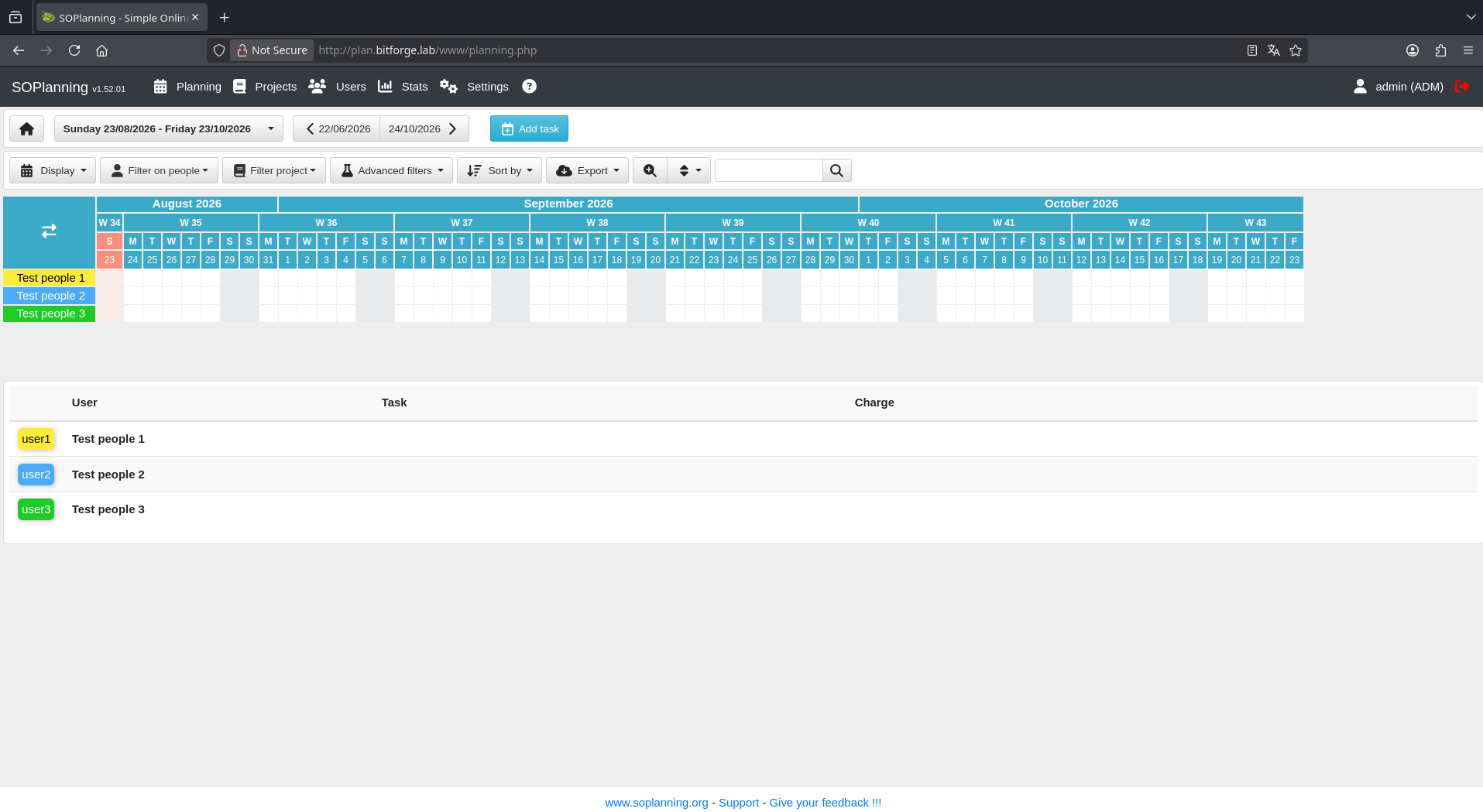Click the August 2026 month header
This screenshot has height=812, width=1483.
[x=187, y=204]
